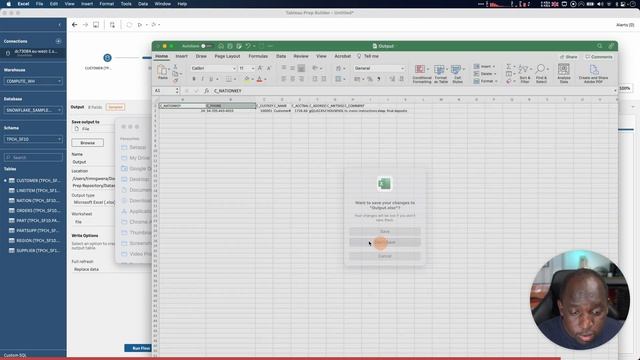Collapse the Tableau Prep connections pane
Image resolution: width=640 pixels, height=360 pixels.
tap(60, 25)
